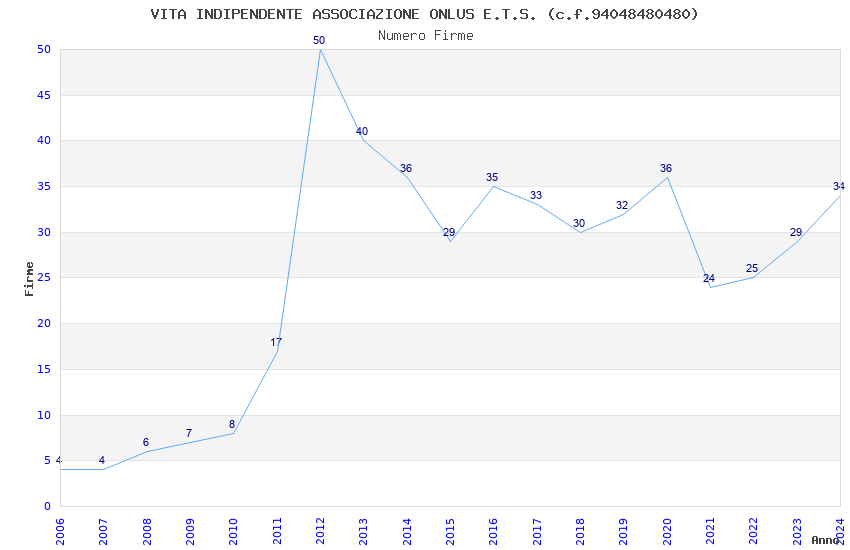Click the data label '25' above 2022
Image resolution: width=850 pixels, height=550 pixels.
pyautogui.click(x=752, y=268)
